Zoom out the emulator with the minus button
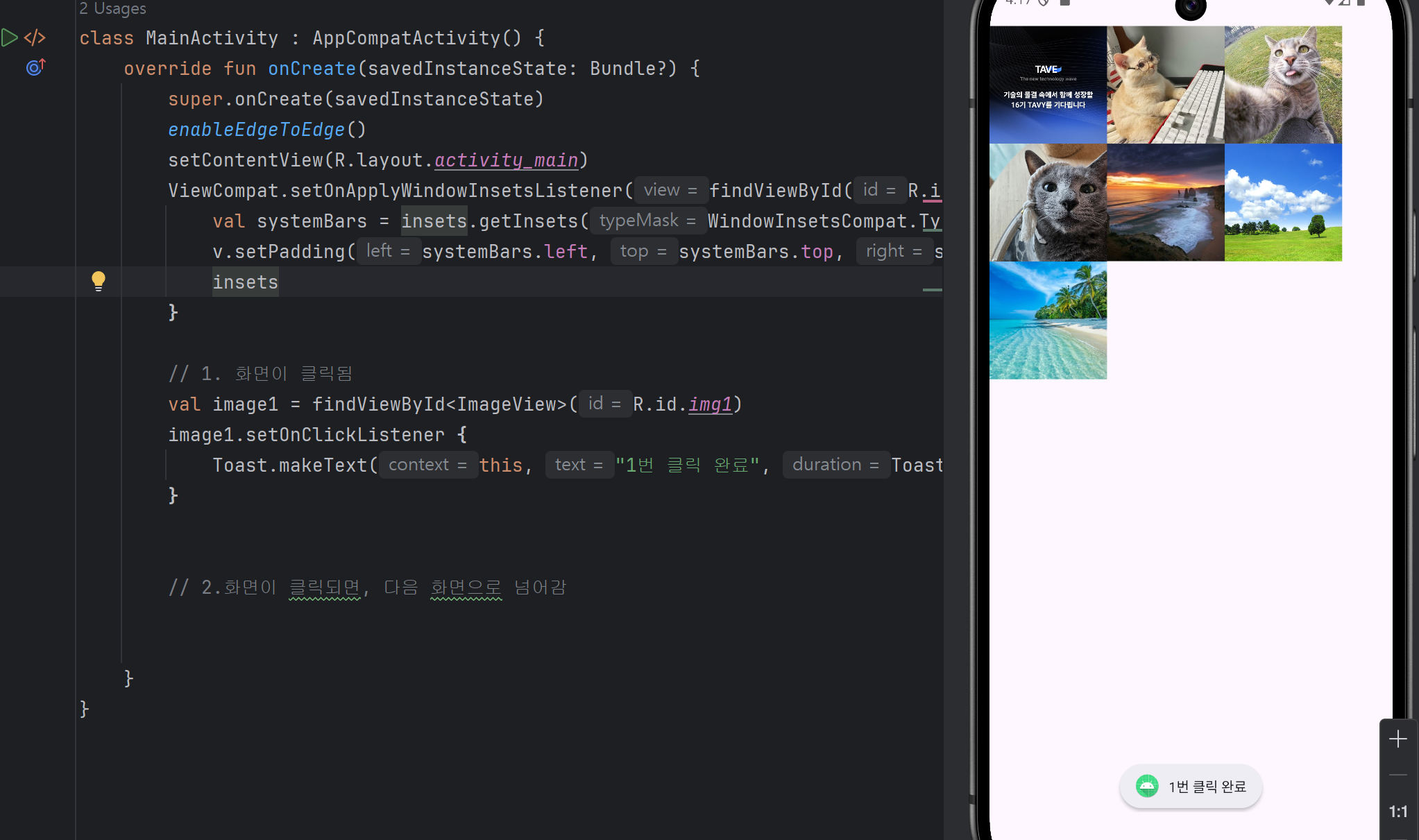 (1397, 775)
